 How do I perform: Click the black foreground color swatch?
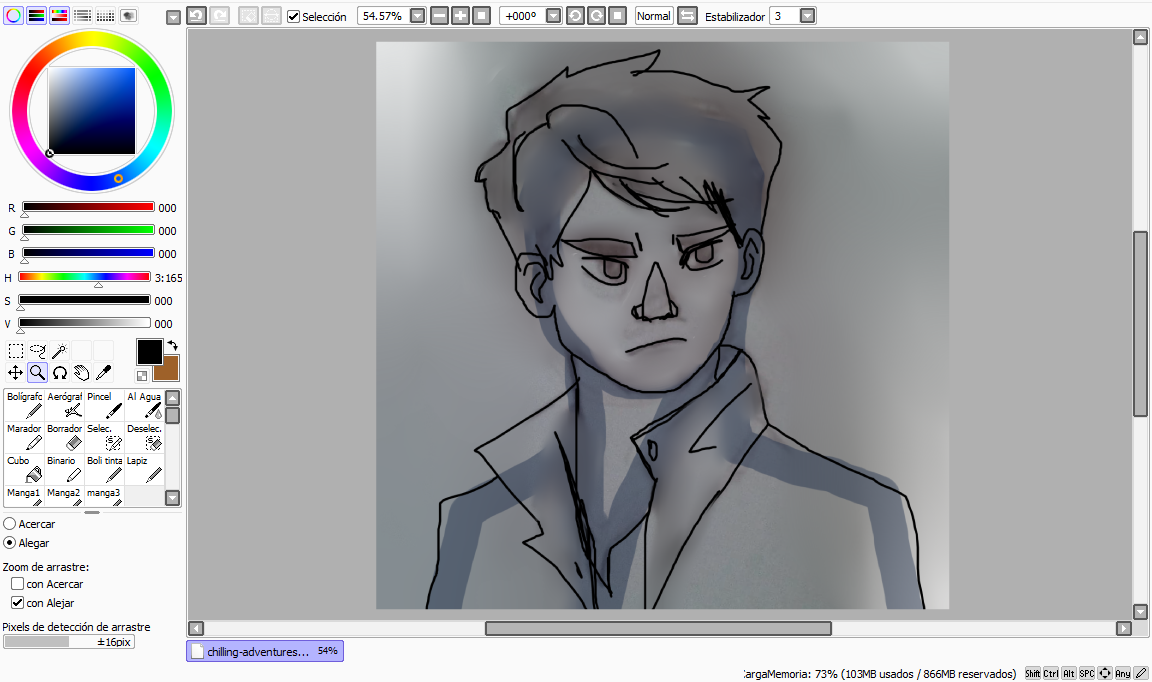tap(149, 352)
